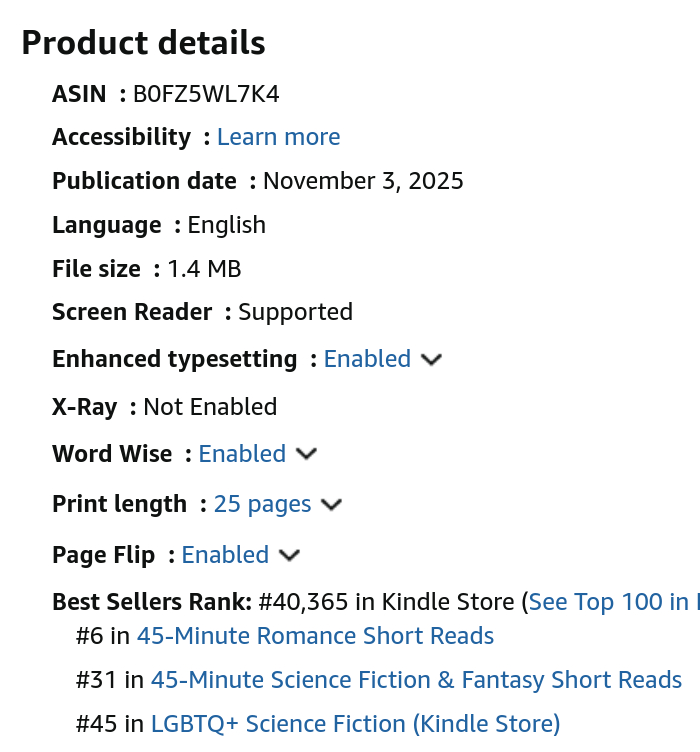Open 45-Minute Science Fiction & Fantasy Short Reads
Viewport: 700px width, 752px height.
coord(416,680)
